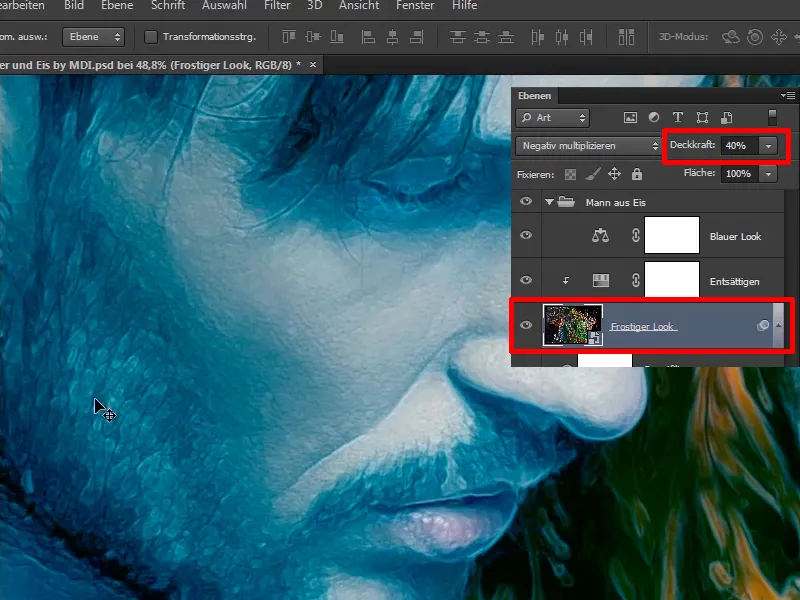Toggle layer filtering switch on/off
This screenshot has width=800, height=600.
point(772,117)
